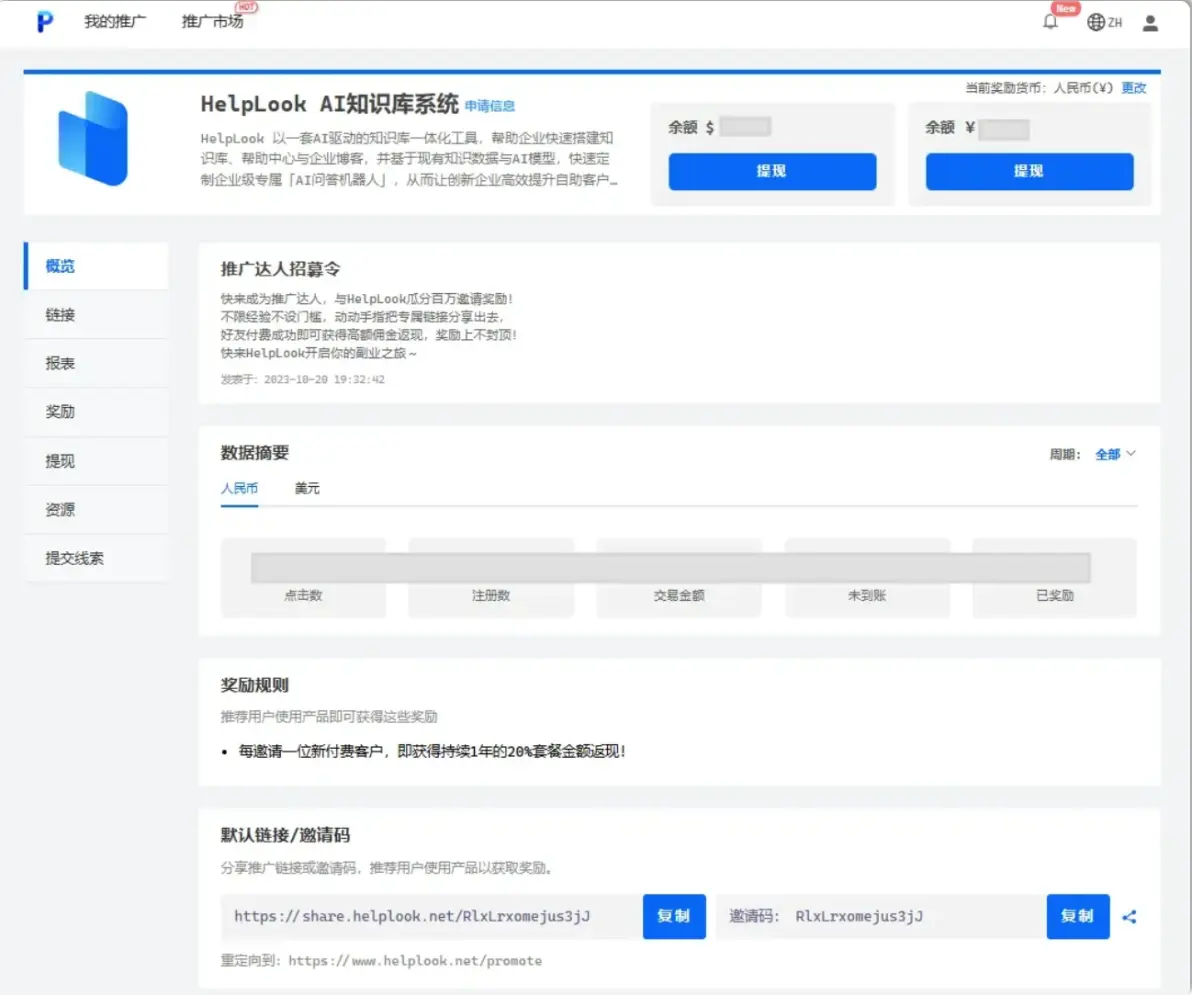Copy the RlxLrxomejus3jJ invitation code
1192x995 pixels.
pos(1077,916)
